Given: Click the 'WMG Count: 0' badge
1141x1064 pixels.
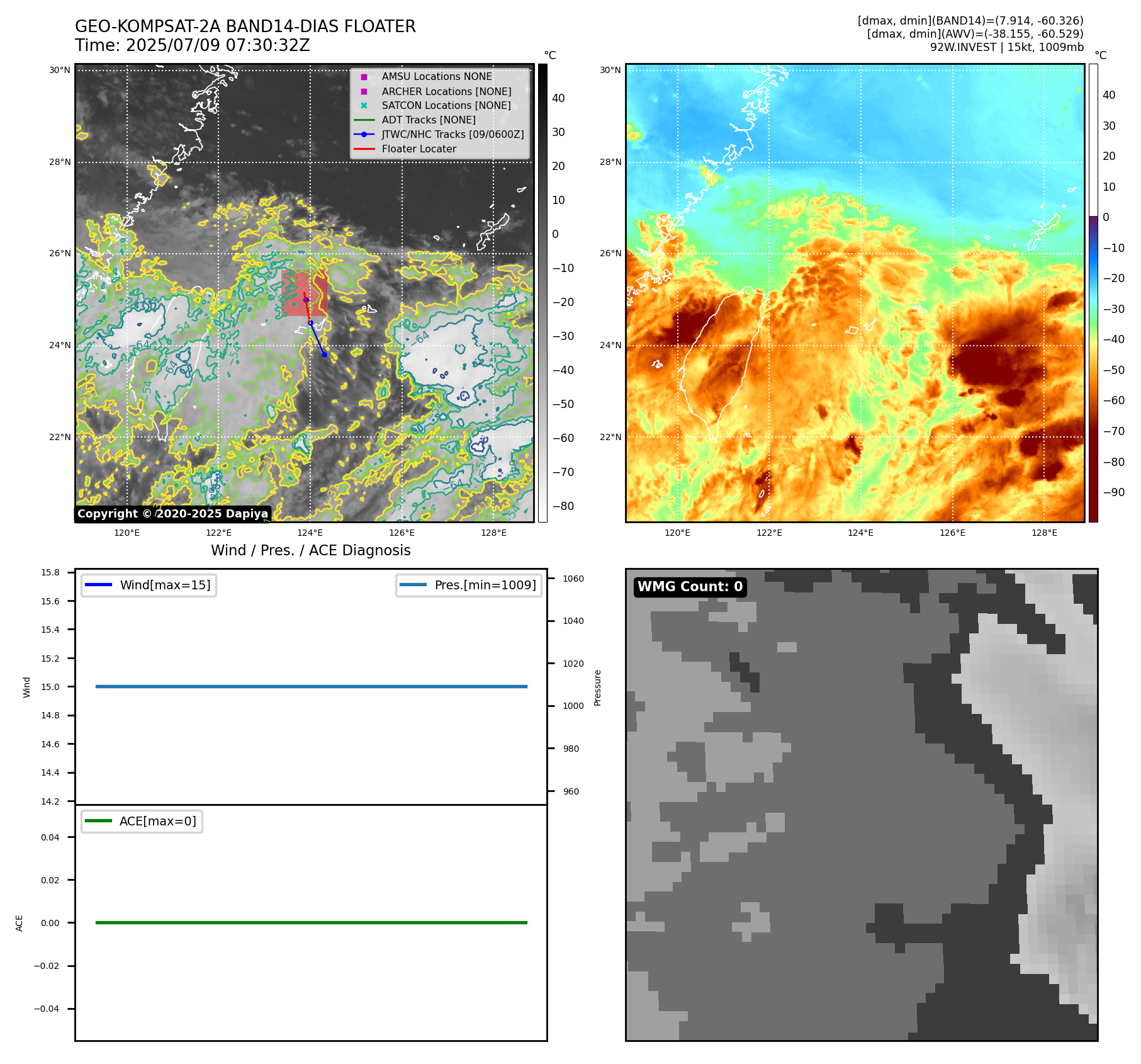Looking at the screenshot, I should 690,587.
